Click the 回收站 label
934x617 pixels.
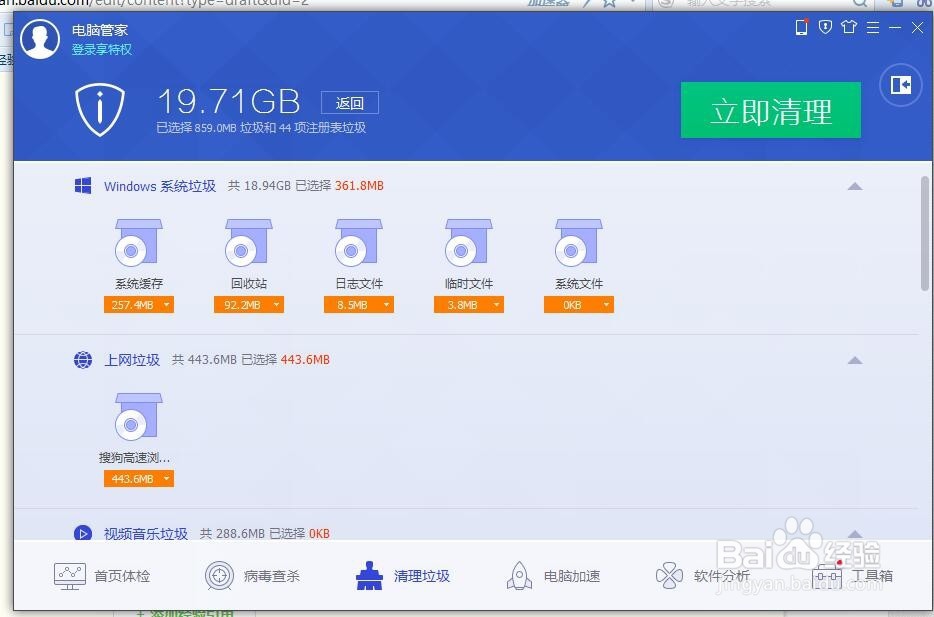(x=249, y=283)
